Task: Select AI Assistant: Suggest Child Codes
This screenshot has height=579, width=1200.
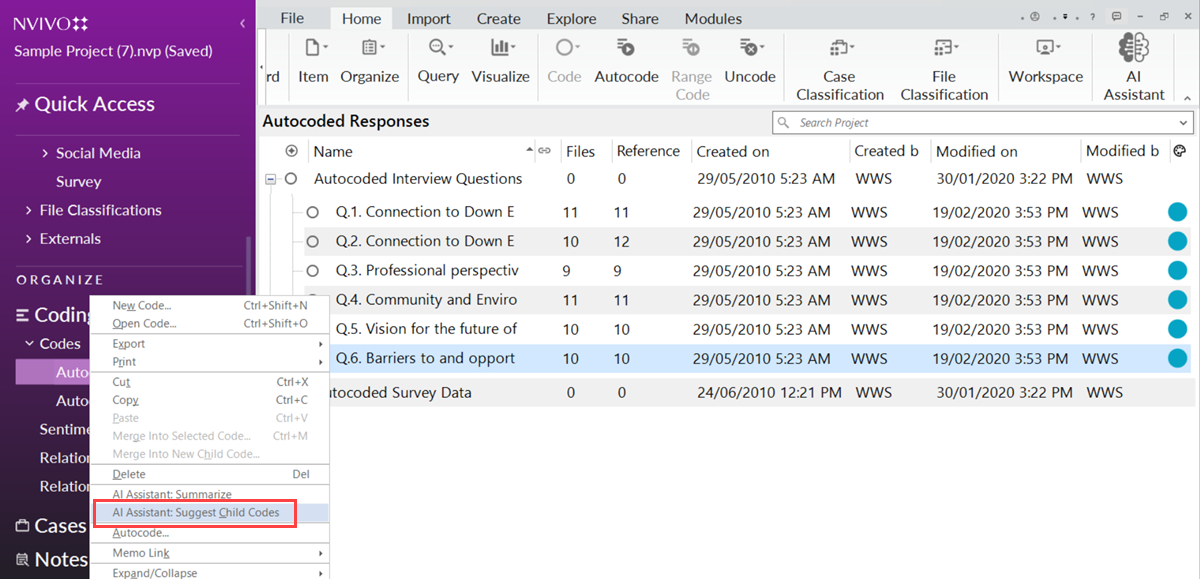Action: tap(209, 513)
